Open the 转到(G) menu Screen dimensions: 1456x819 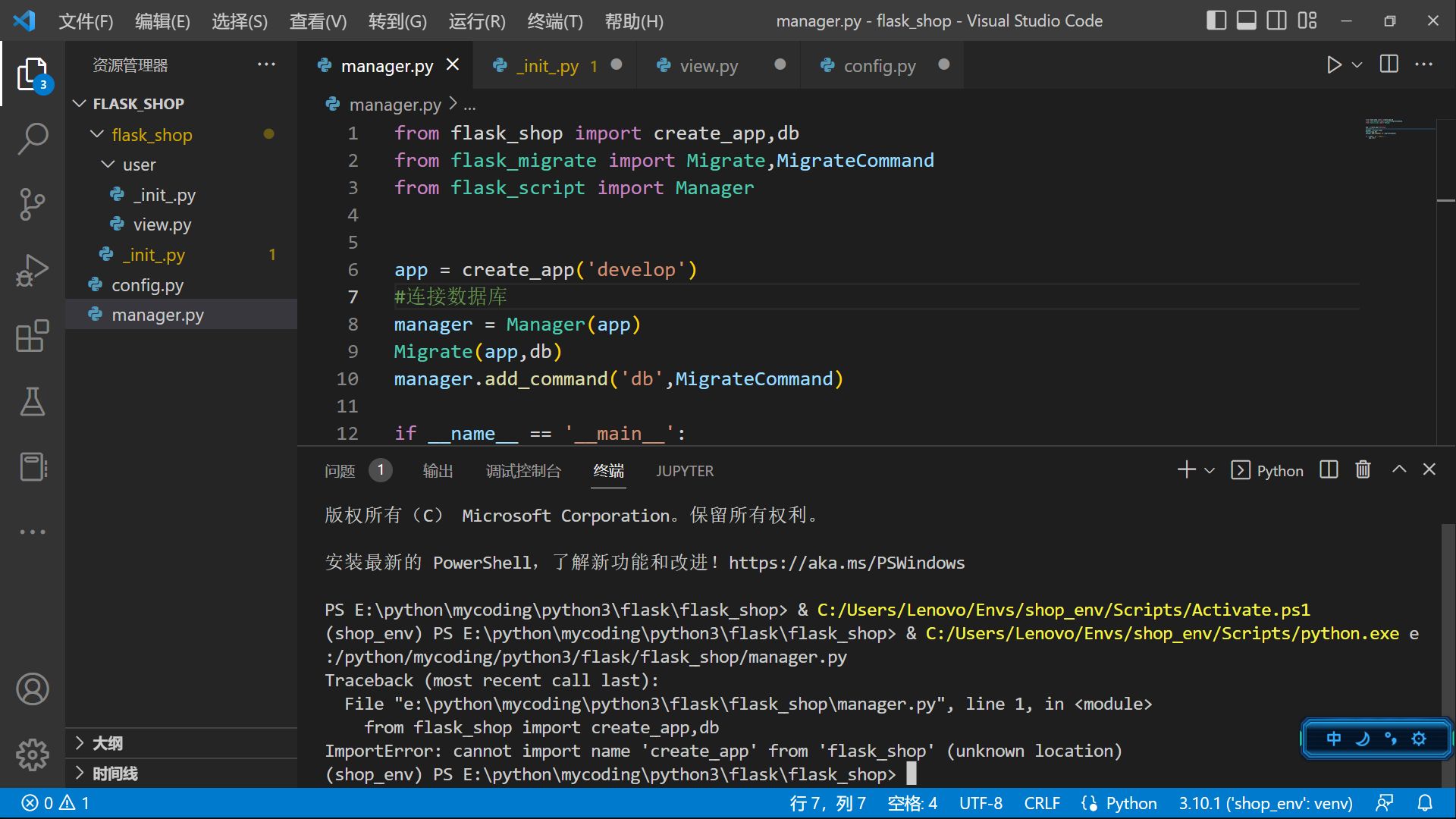tap(397, 21)
